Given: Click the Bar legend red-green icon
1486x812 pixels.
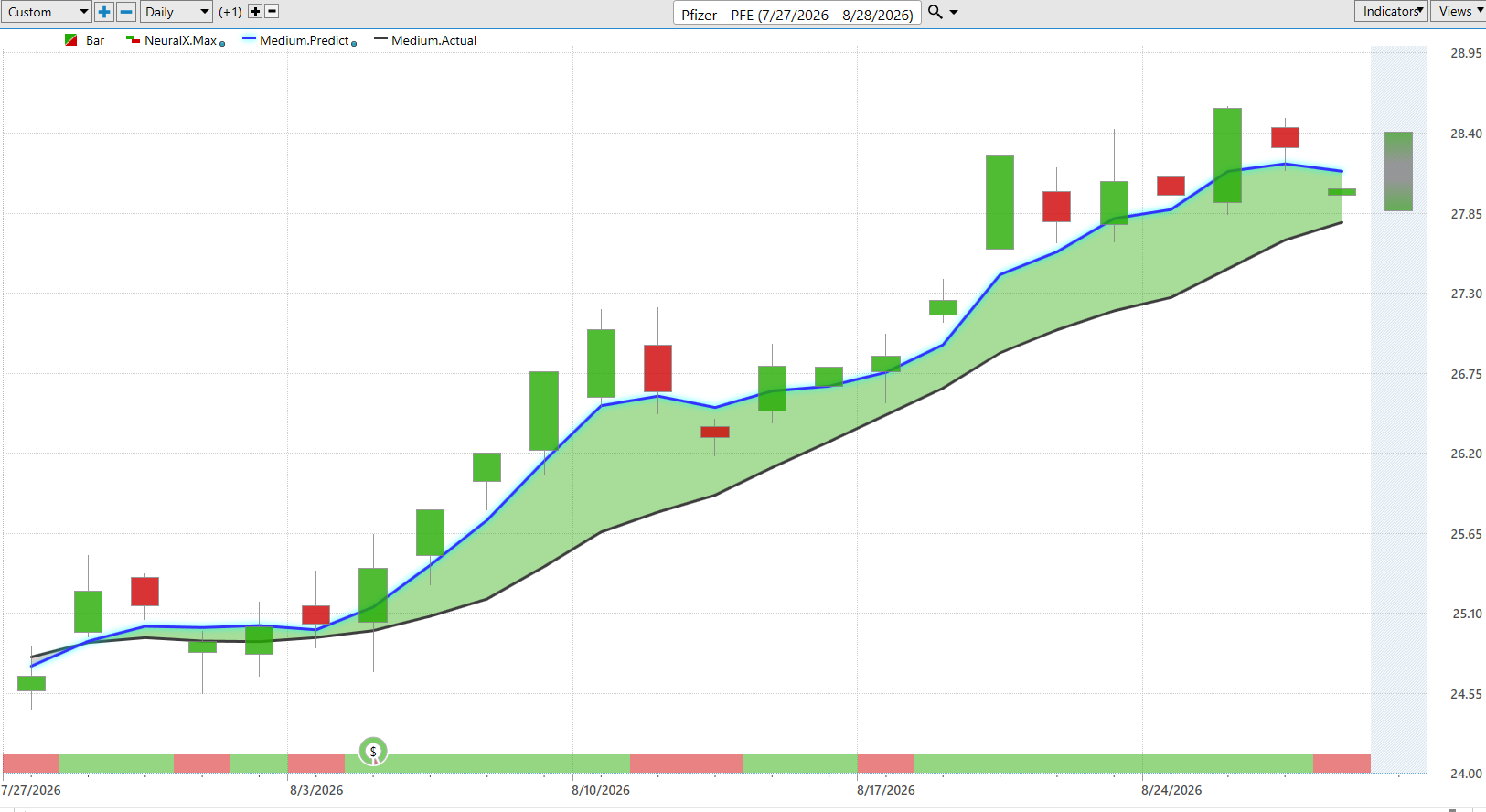Looking at the screenshot, I should tap(71, 40).
